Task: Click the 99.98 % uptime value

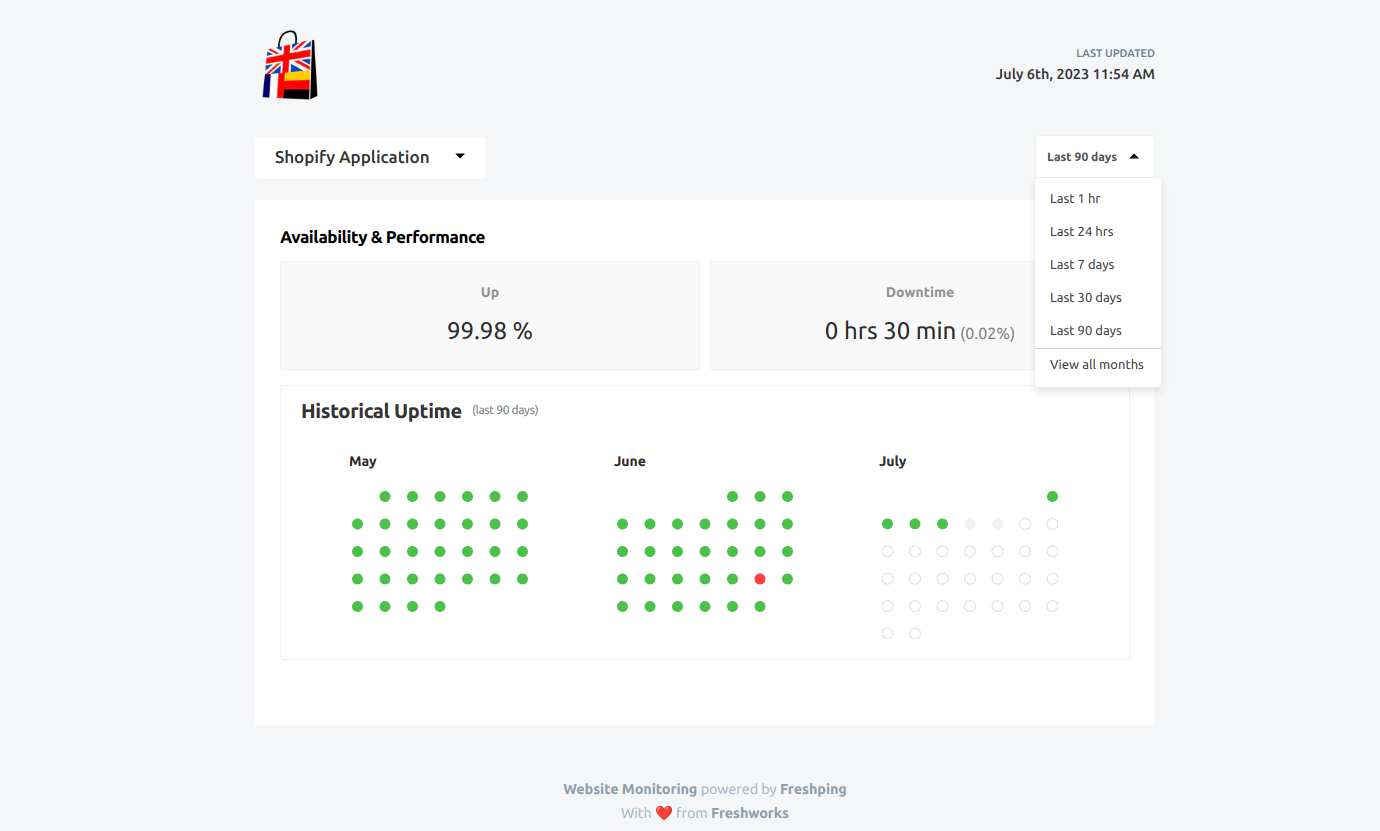Action: pyautogui.click(x=490, y=331)
